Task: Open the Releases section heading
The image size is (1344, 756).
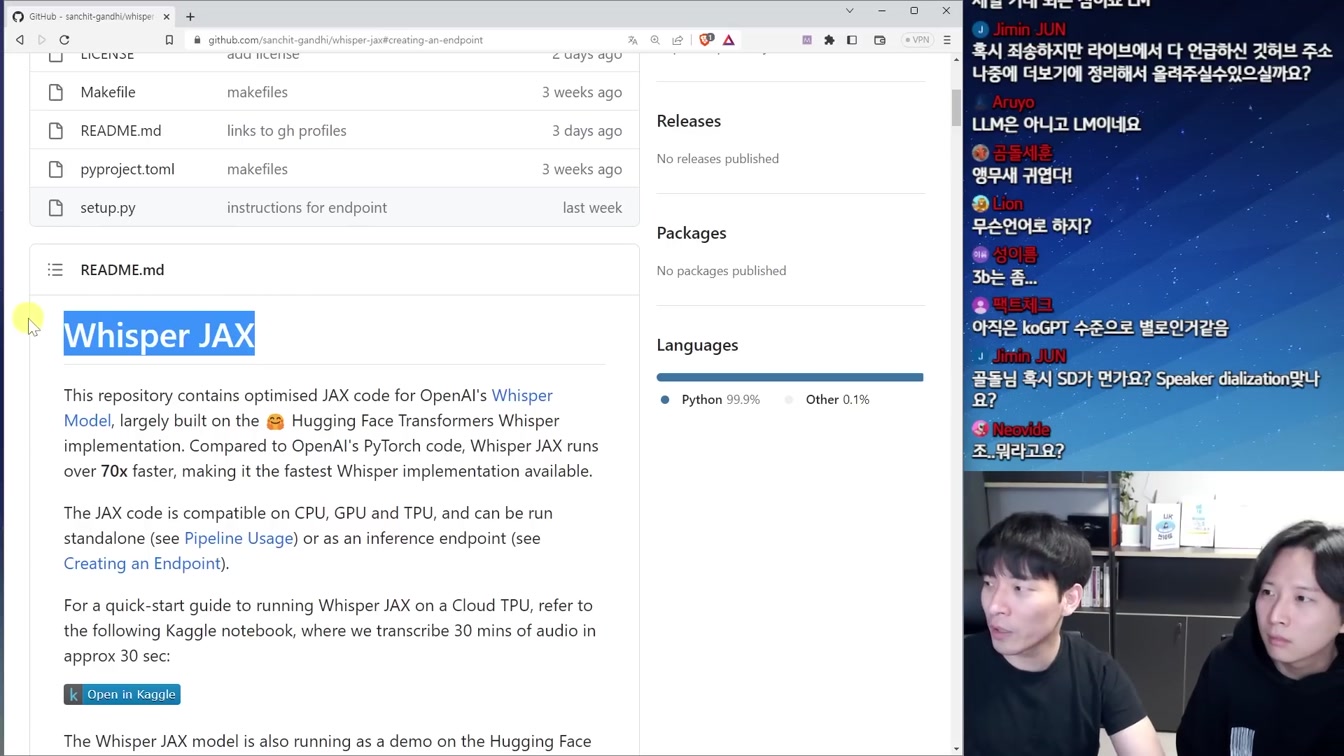Action: (689, 121)
